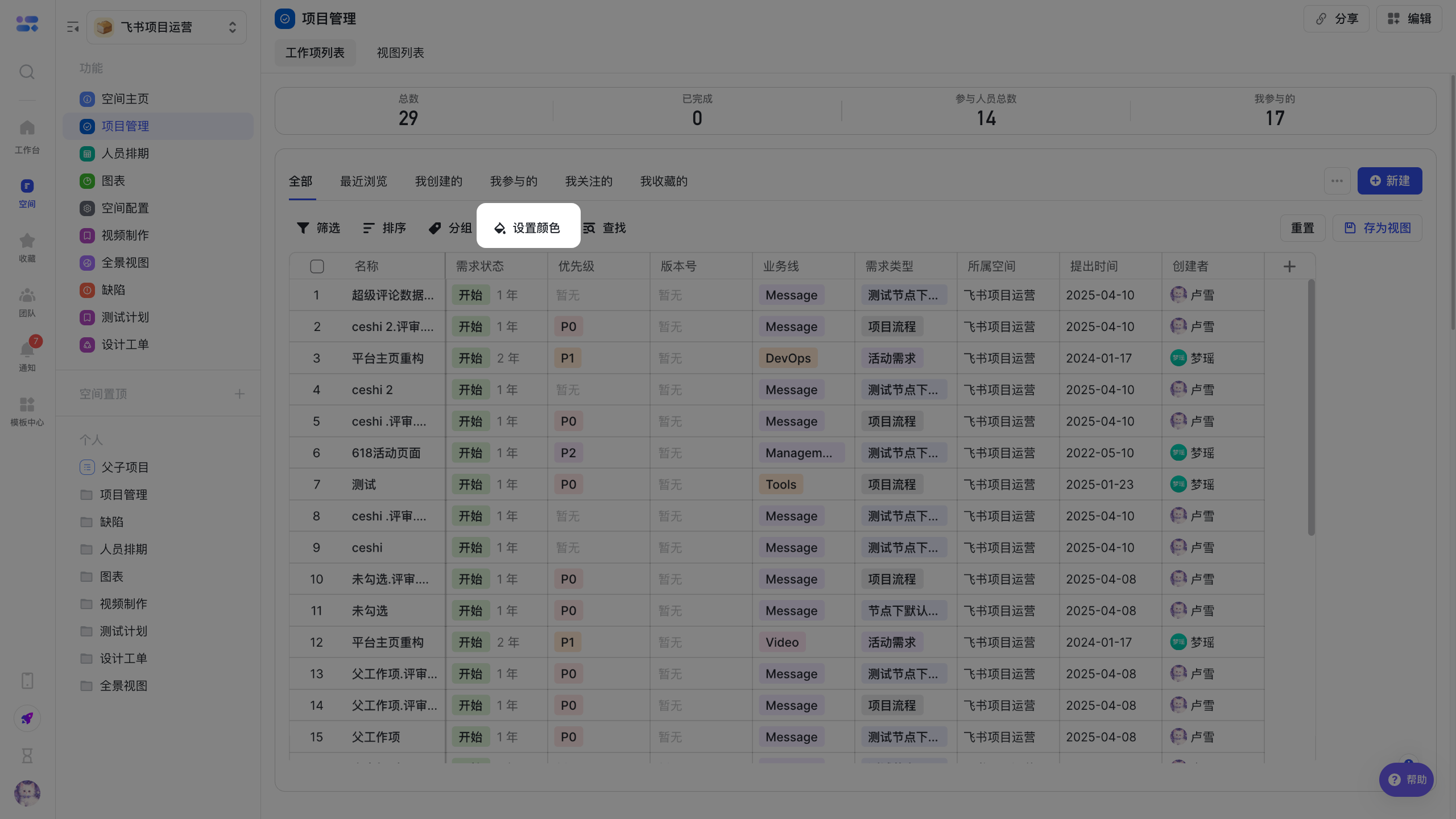The image size is (1456, 819).
Task: Select the 我关注的 tab
Action: tap(589, 181)
